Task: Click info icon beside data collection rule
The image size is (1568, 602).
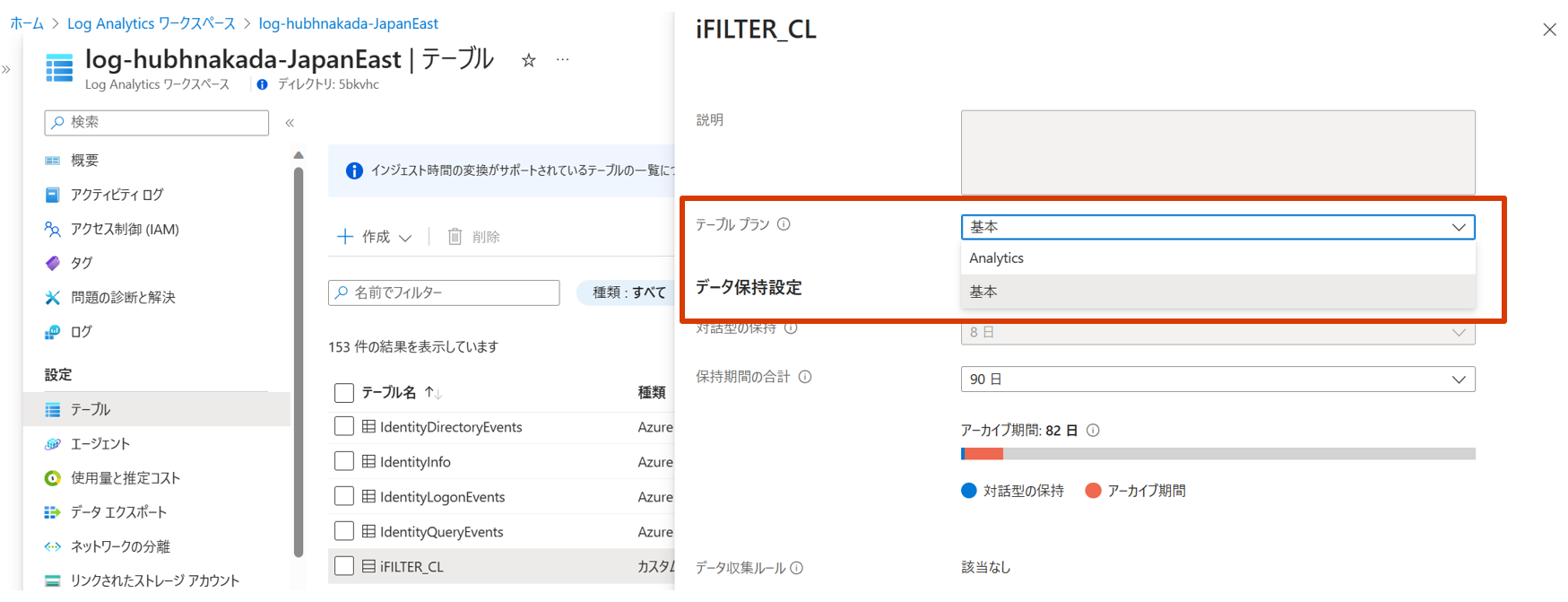Action: click(x=797, y=568)
